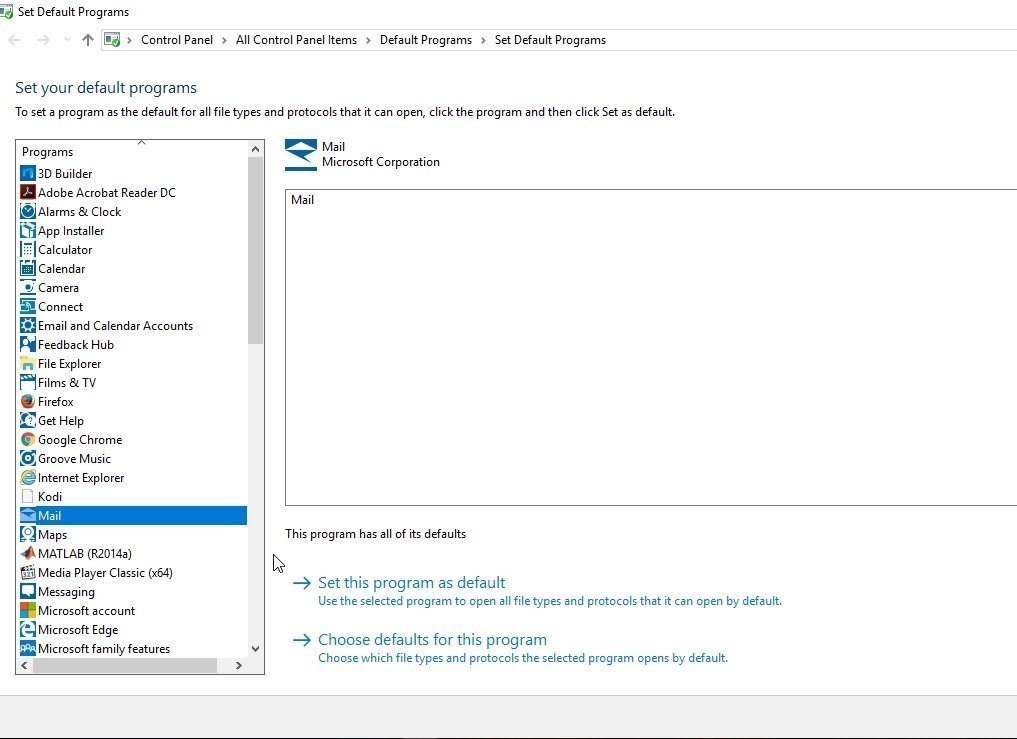Screen dimensions: 1017x739
Task: Click Choose defaults for this program
Action: [x=432, y=640]
